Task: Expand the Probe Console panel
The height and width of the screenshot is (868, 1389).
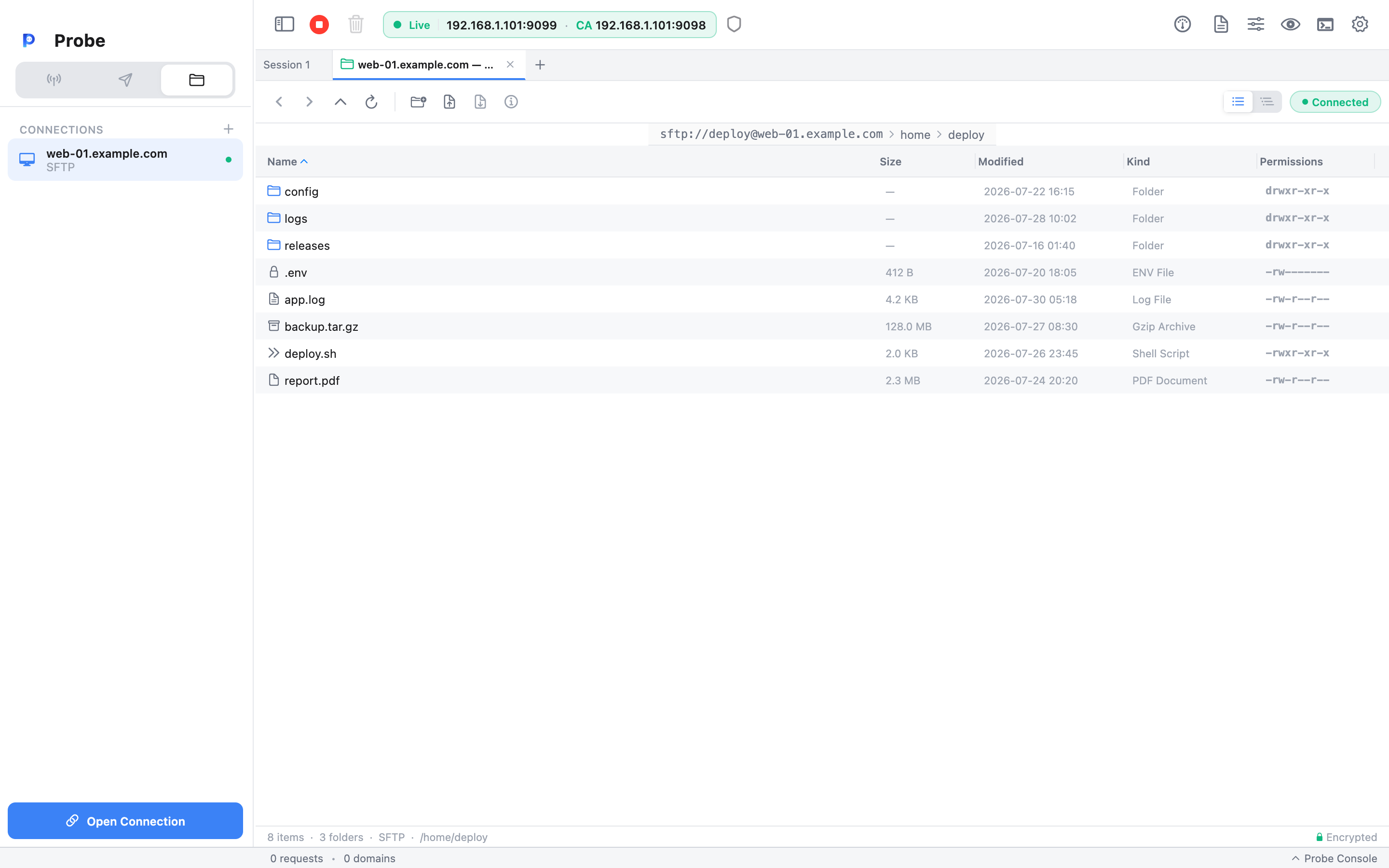Action: coord(1334,858)
